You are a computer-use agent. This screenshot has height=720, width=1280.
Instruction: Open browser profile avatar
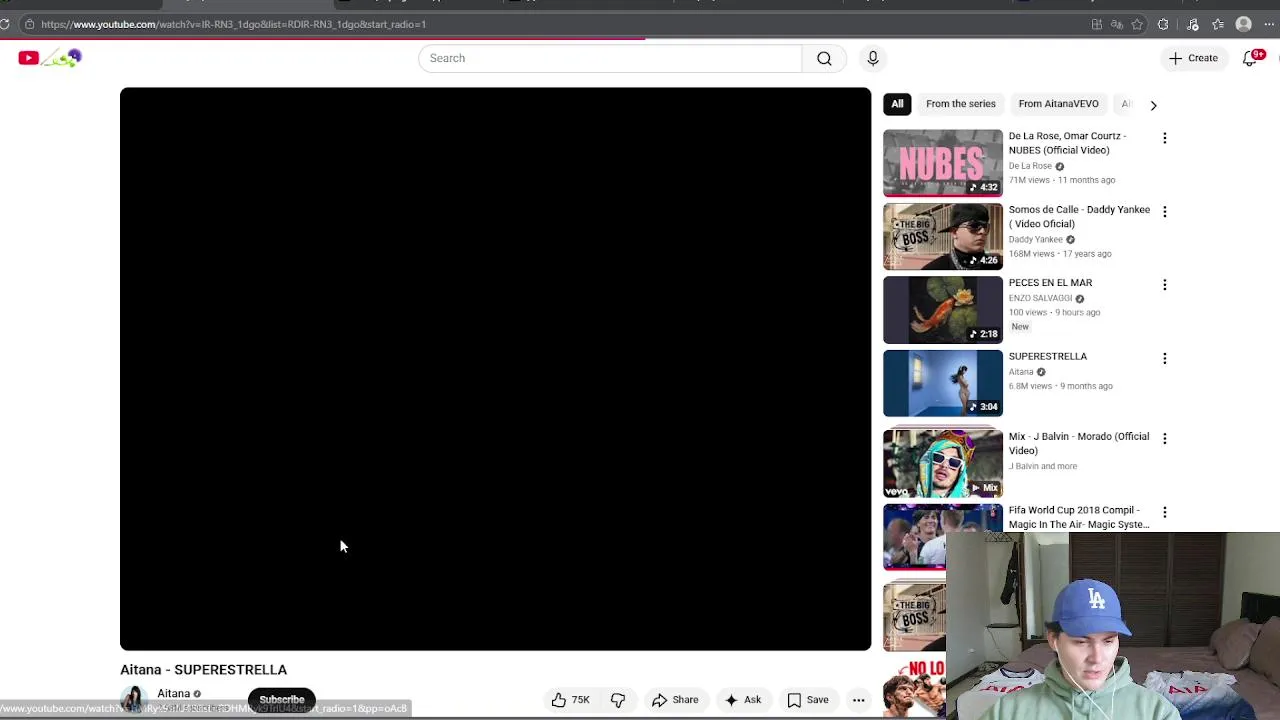1244,24
